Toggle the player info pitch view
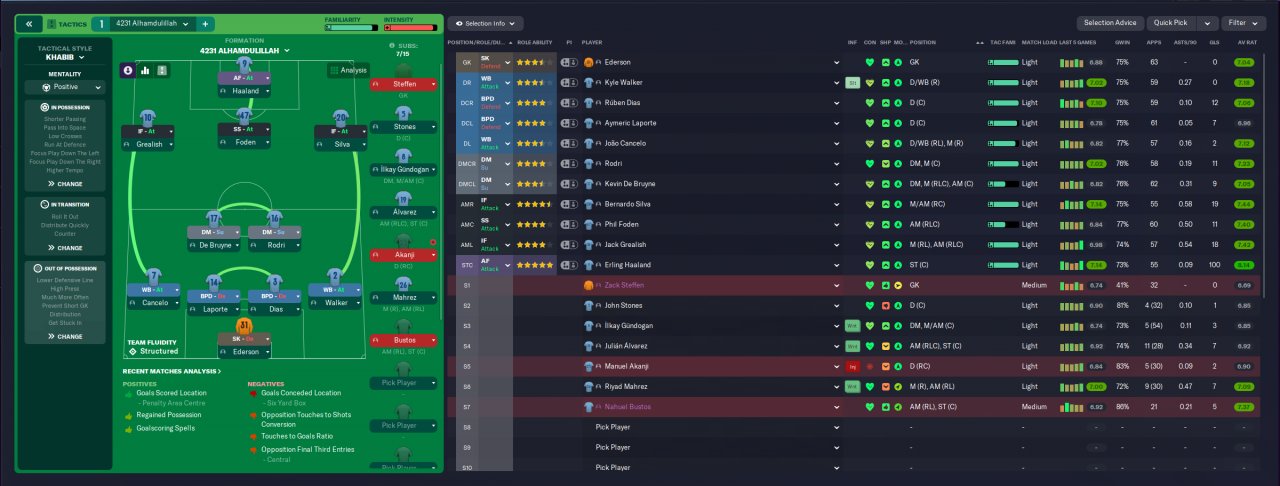1280x486 pixels. (x=128, y=70)
